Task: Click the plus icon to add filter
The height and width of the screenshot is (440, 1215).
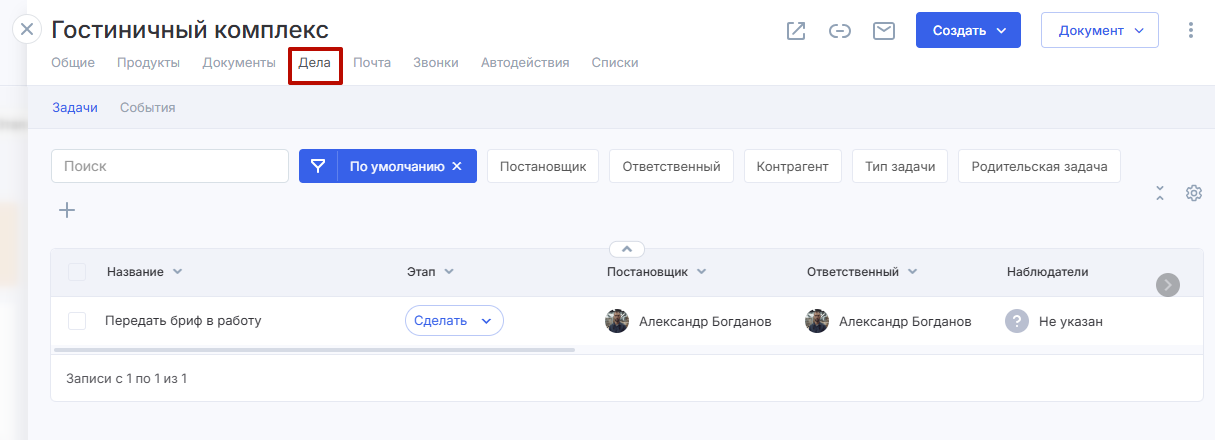Action: coord(67,210)
